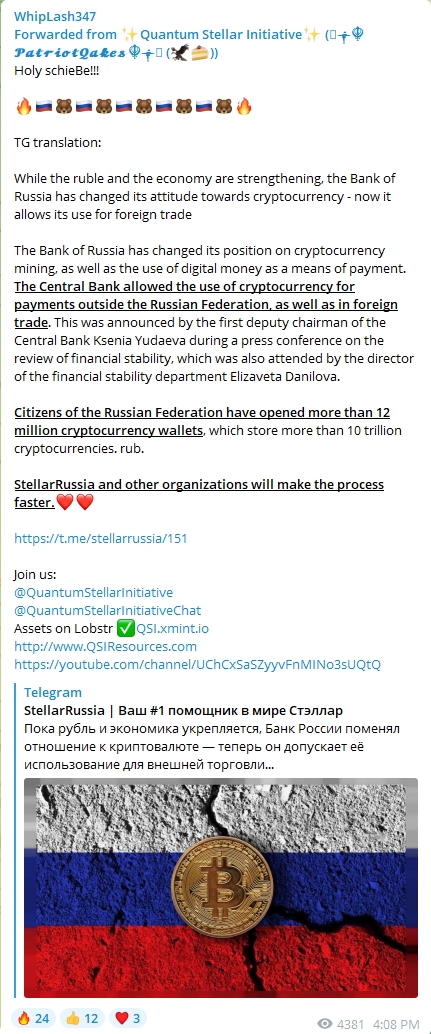Click the Telegram preview site label
This screenshot has width=431, height=1034.
click(53, 692)
